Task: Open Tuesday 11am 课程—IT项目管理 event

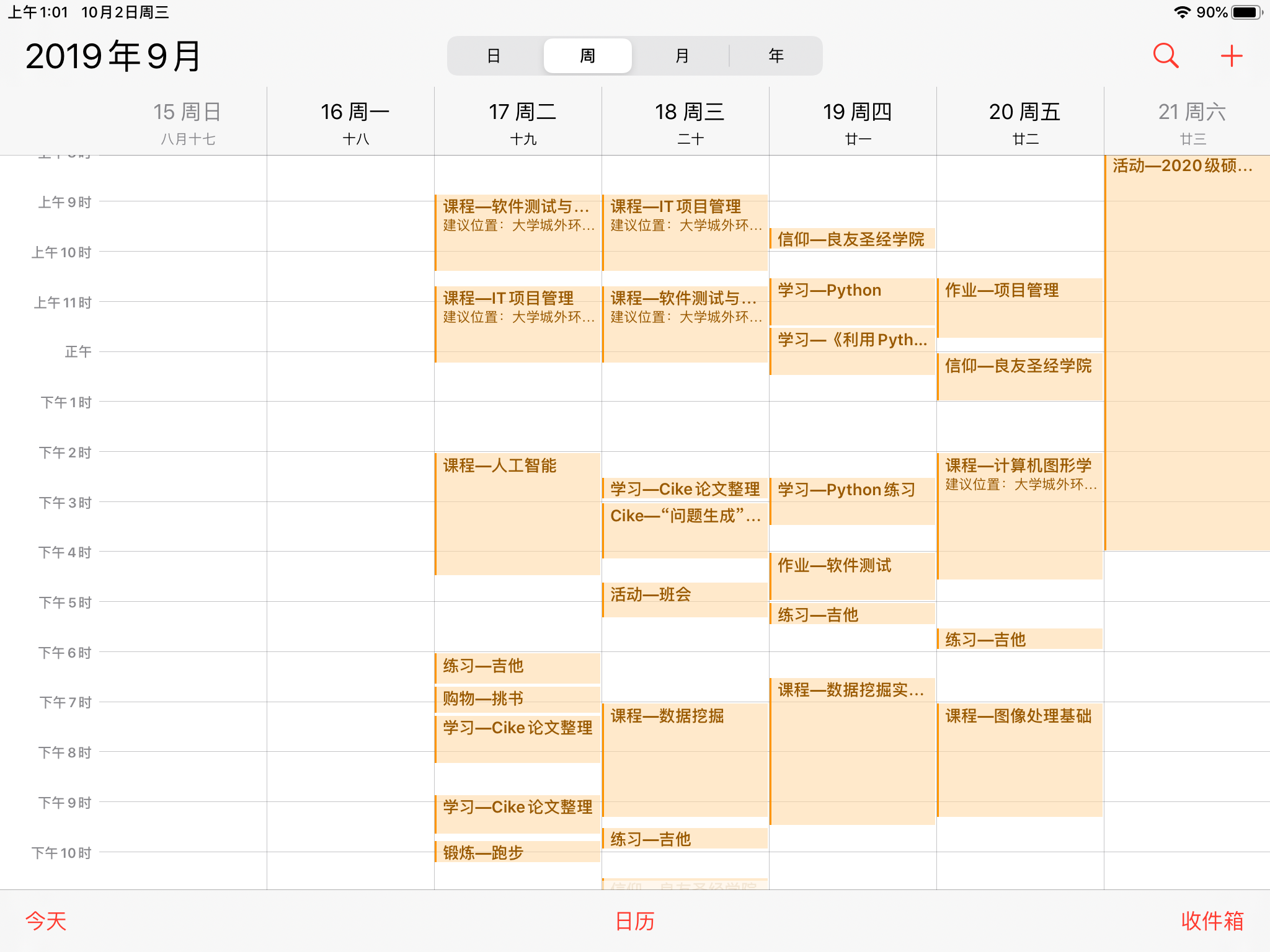Action: click(518, 324)
